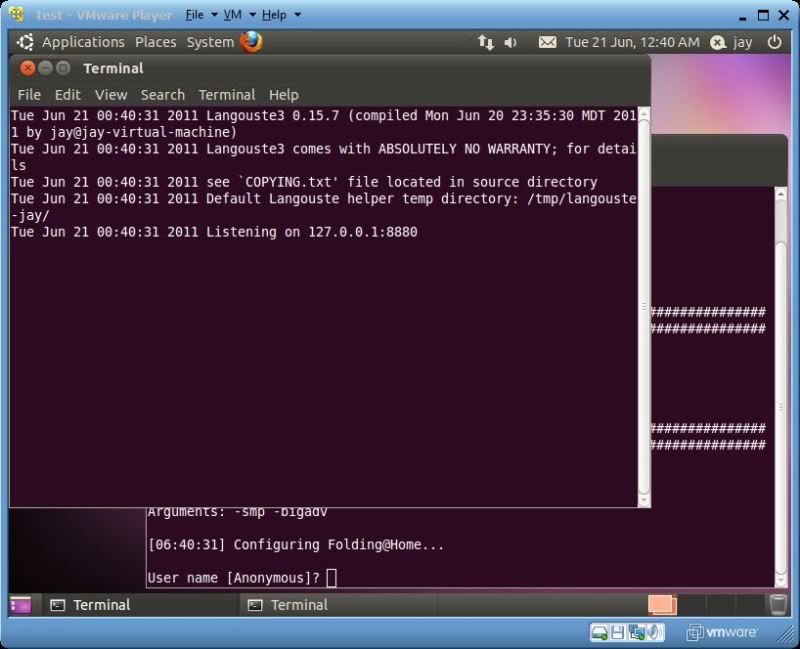The image size is (800, 649).
Task: Click the VMware hard disk status icon
Action: [599, 633]
